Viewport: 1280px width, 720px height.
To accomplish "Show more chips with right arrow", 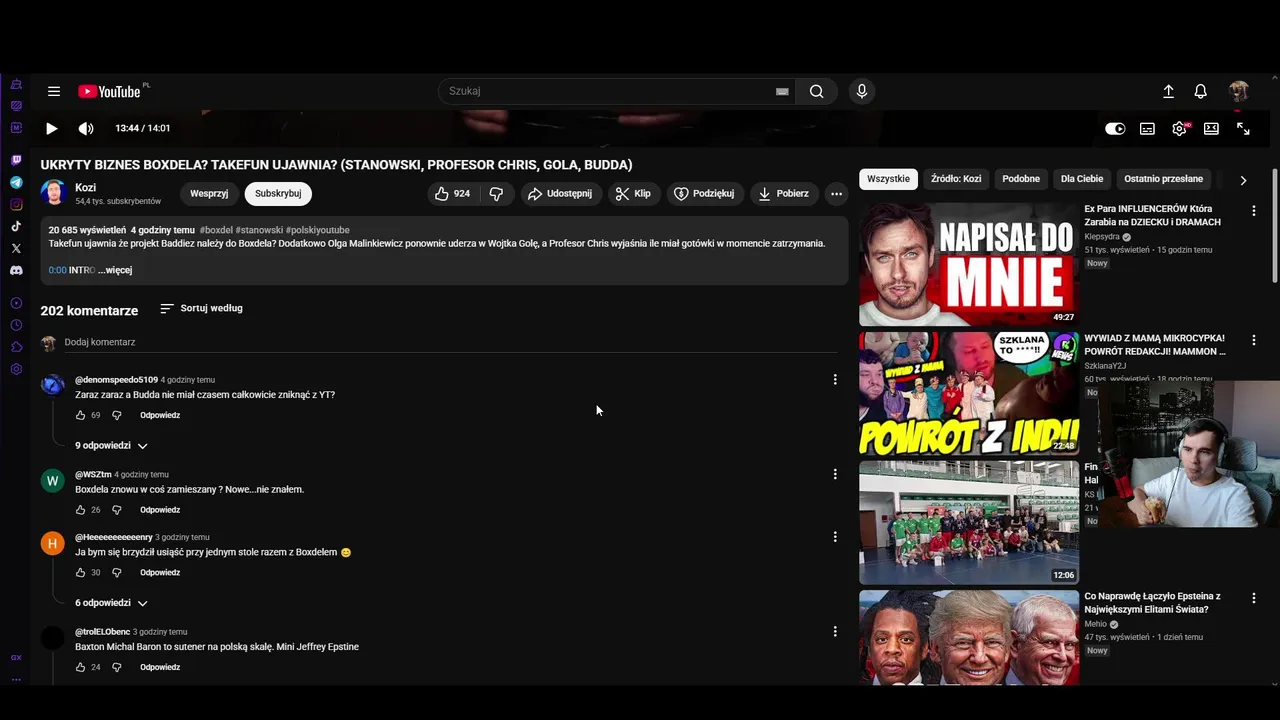I will [x=1243, y=180].
